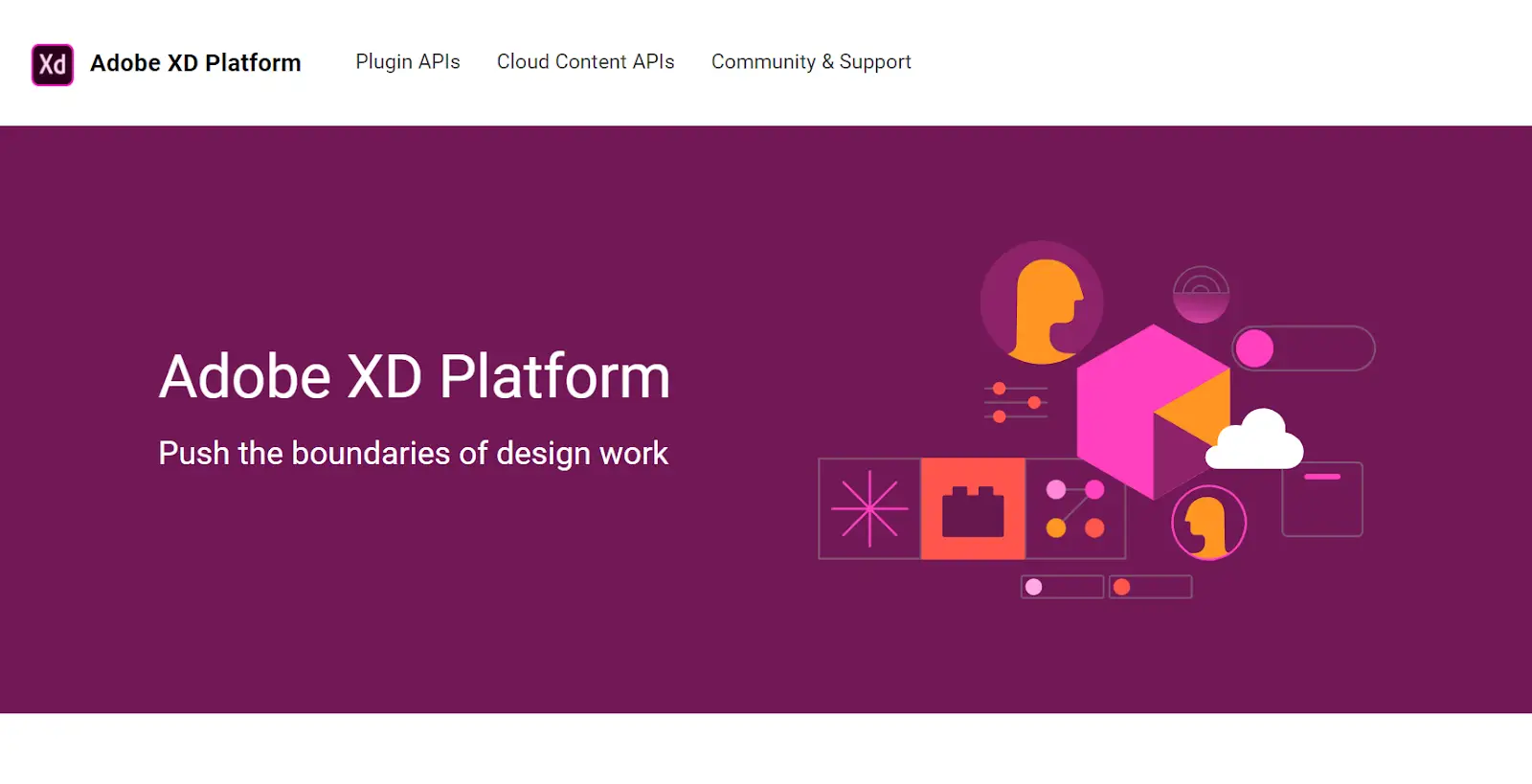This screenshot has height=784, width=1532.
Task: Open Community & Support page
Action: tap(811, 62)
